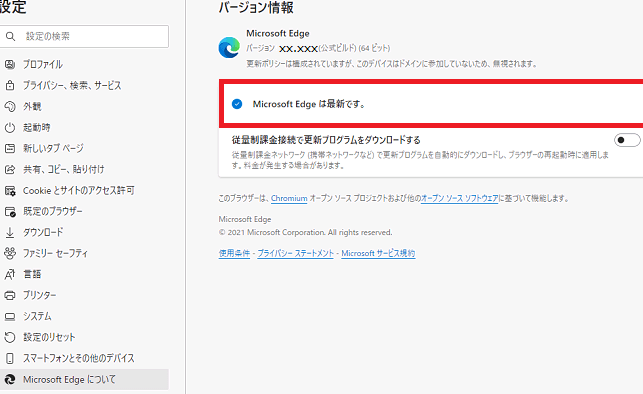Click the プリンター printer icon

tap(10, 295)
